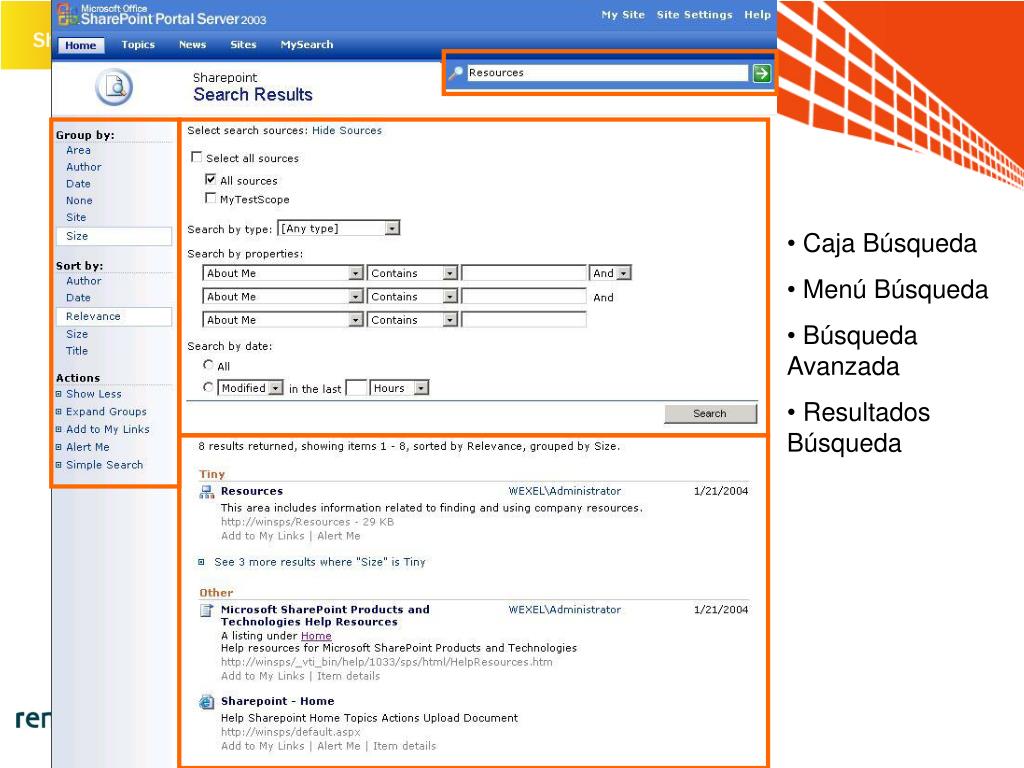Sort results by Title

[77, 351]
